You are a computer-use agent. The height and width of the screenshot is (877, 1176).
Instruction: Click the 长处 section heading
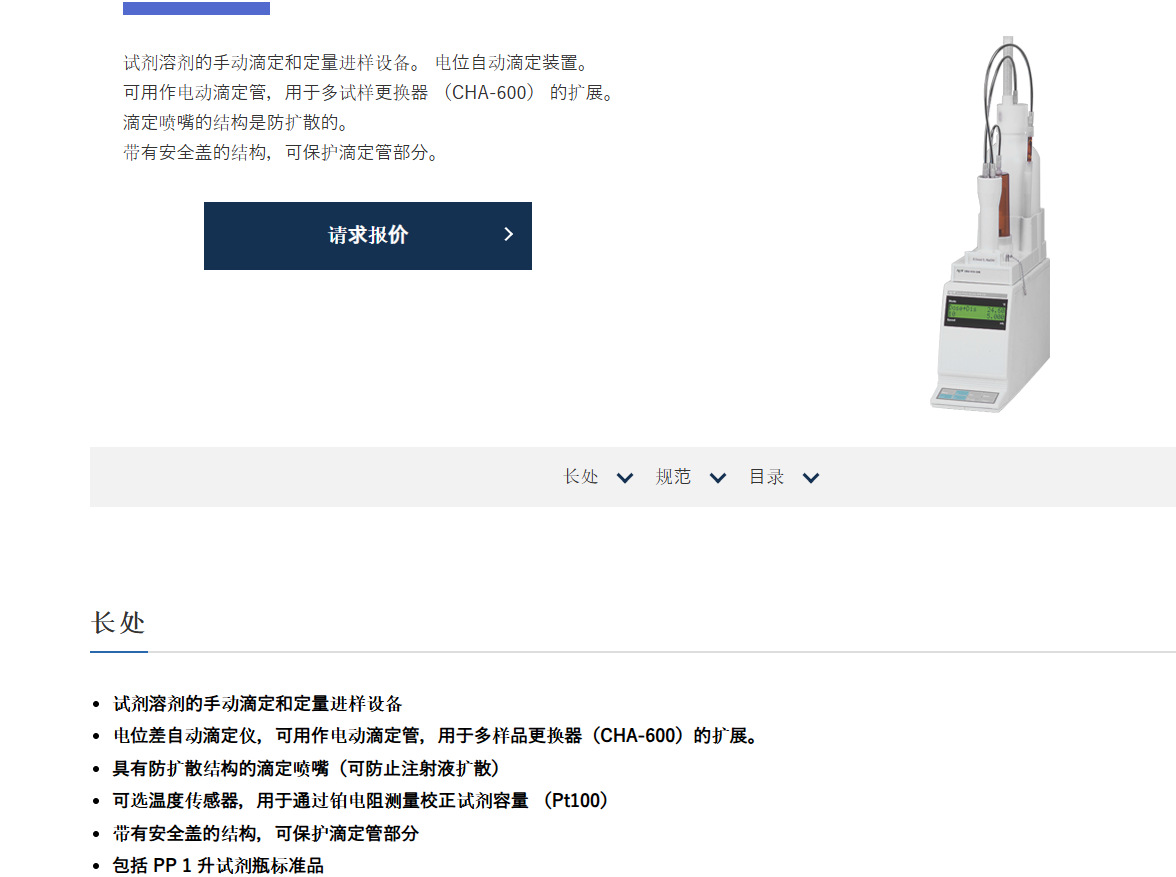point(118,623)
